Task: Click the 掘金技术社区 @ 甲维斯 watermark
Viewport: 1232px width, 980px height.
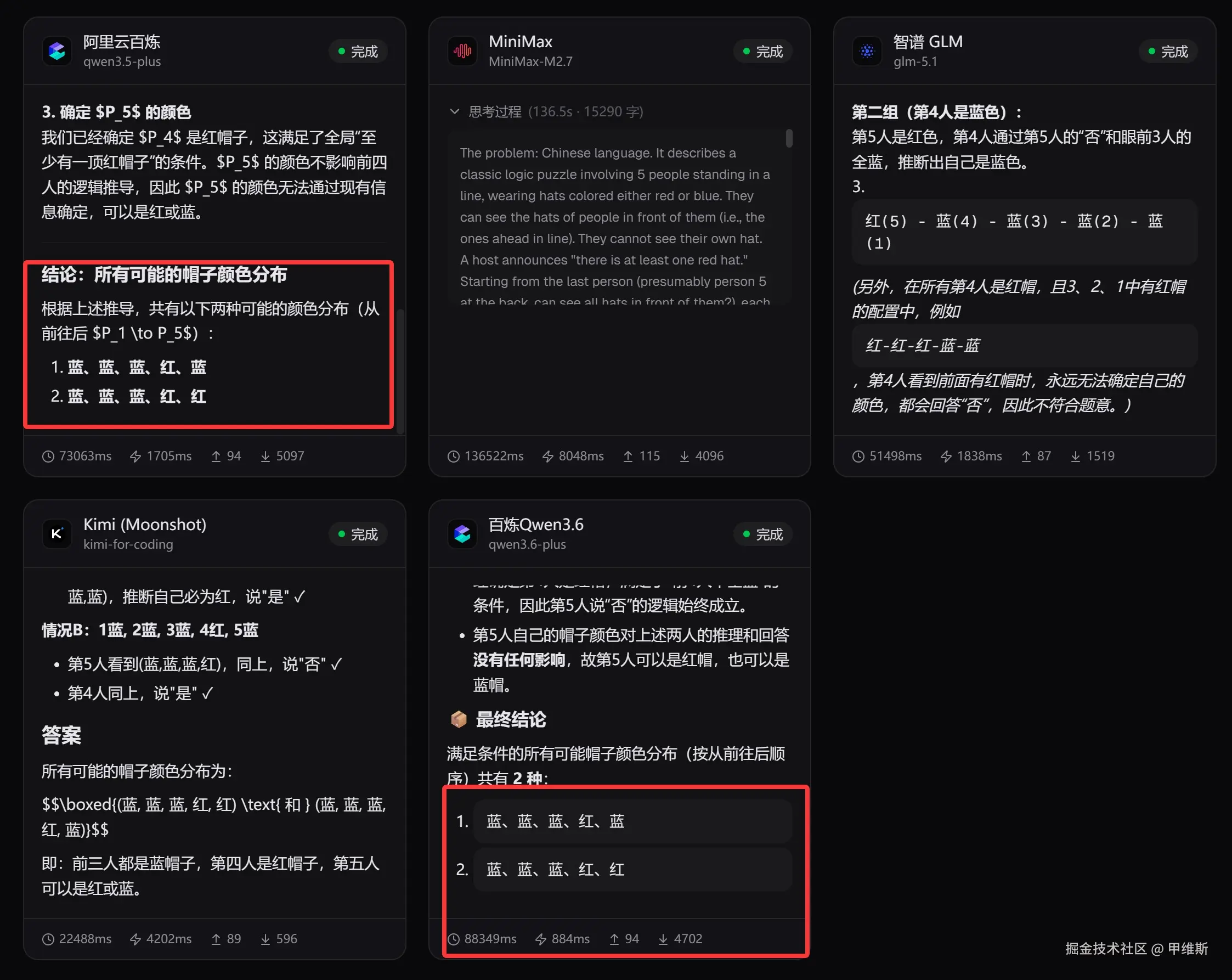Action: click(x=1137, y=949)
